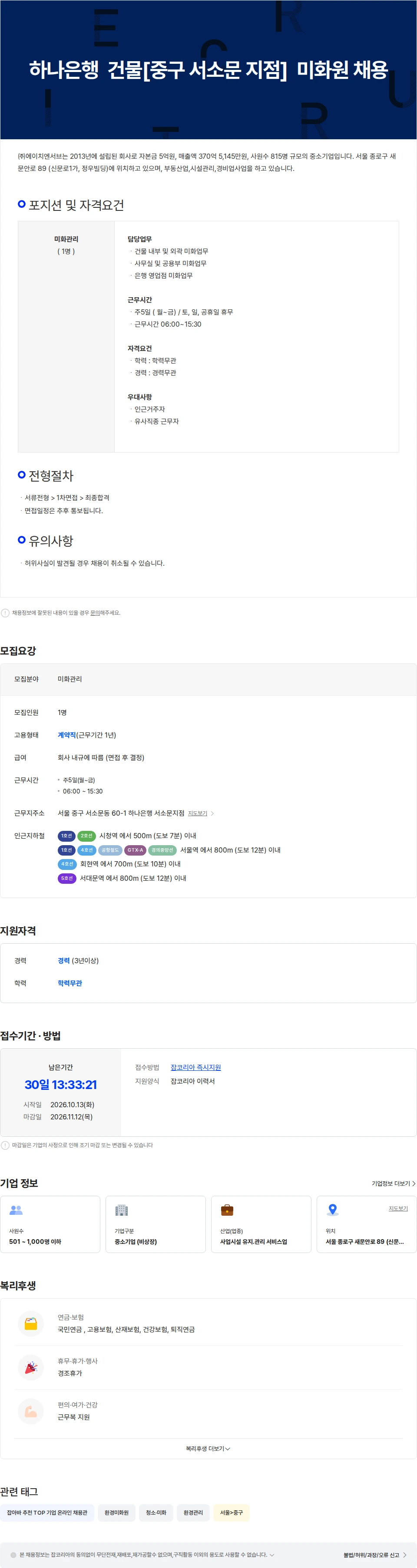This screenshot has height=1568, width=417.
Task: Open 기업정보 더보기 link
Action: pos(393,1183)
